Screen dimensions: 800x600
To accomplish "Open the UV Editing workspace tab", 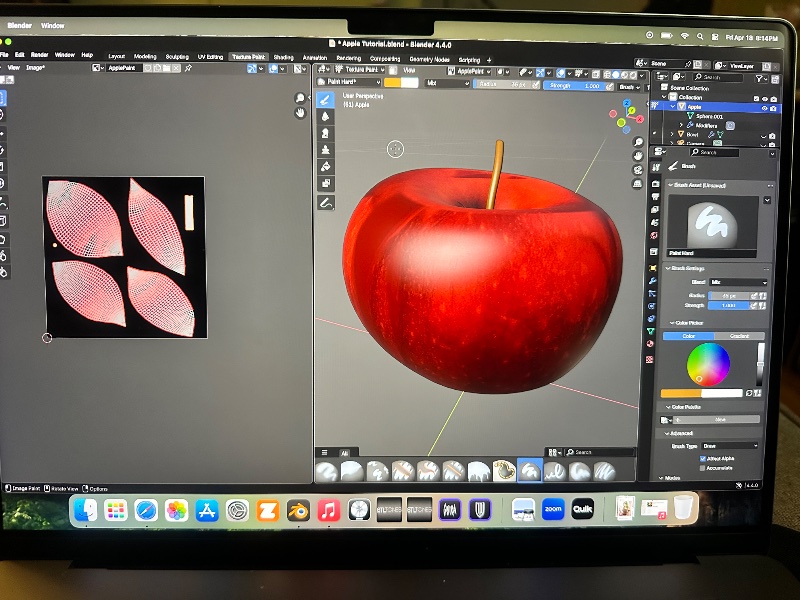I will tap(210, 57).
